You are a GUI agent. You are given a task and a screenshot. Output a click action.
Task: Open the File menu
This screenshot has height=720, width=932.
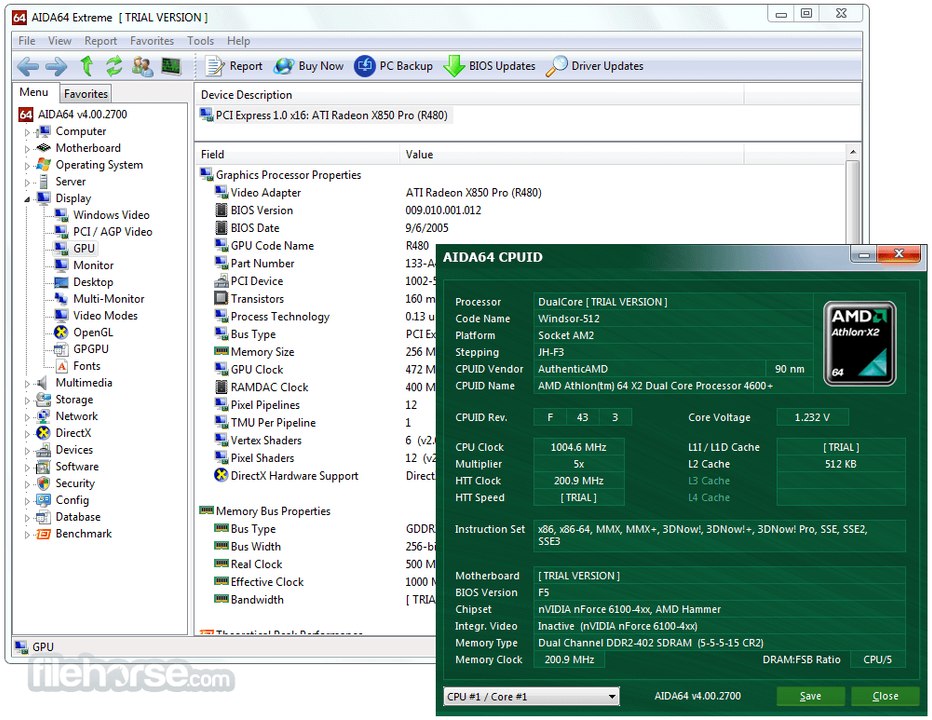click(x=27, y=40)
